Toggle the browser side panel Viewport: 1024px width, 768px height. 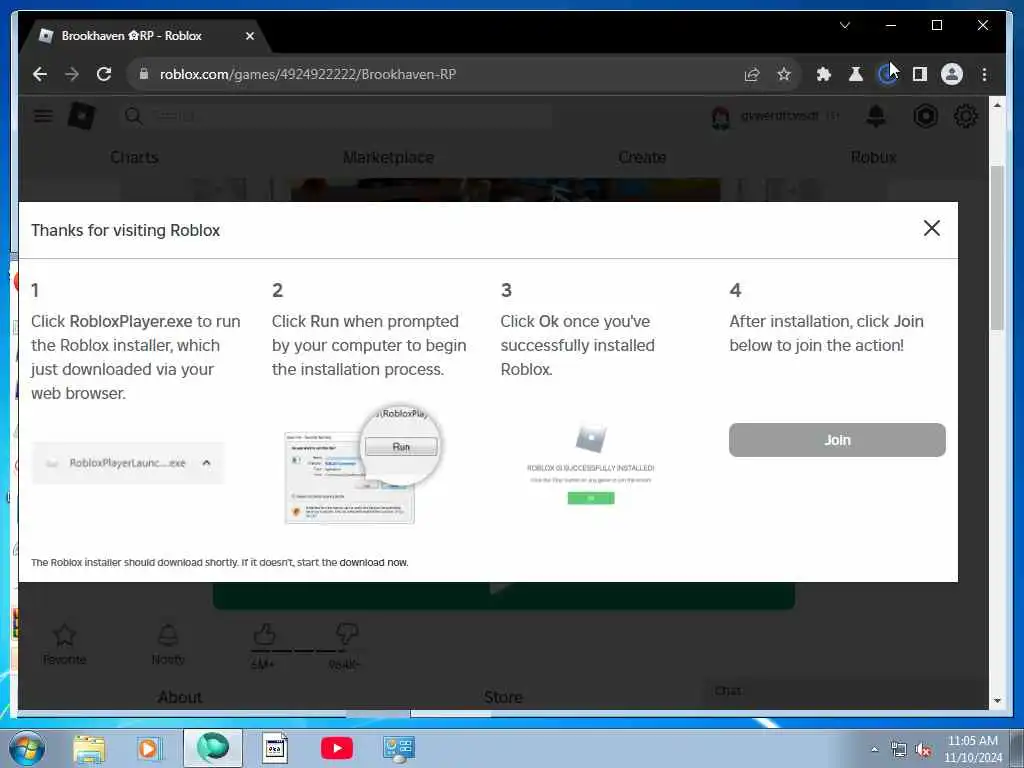[x=920, y=74]
